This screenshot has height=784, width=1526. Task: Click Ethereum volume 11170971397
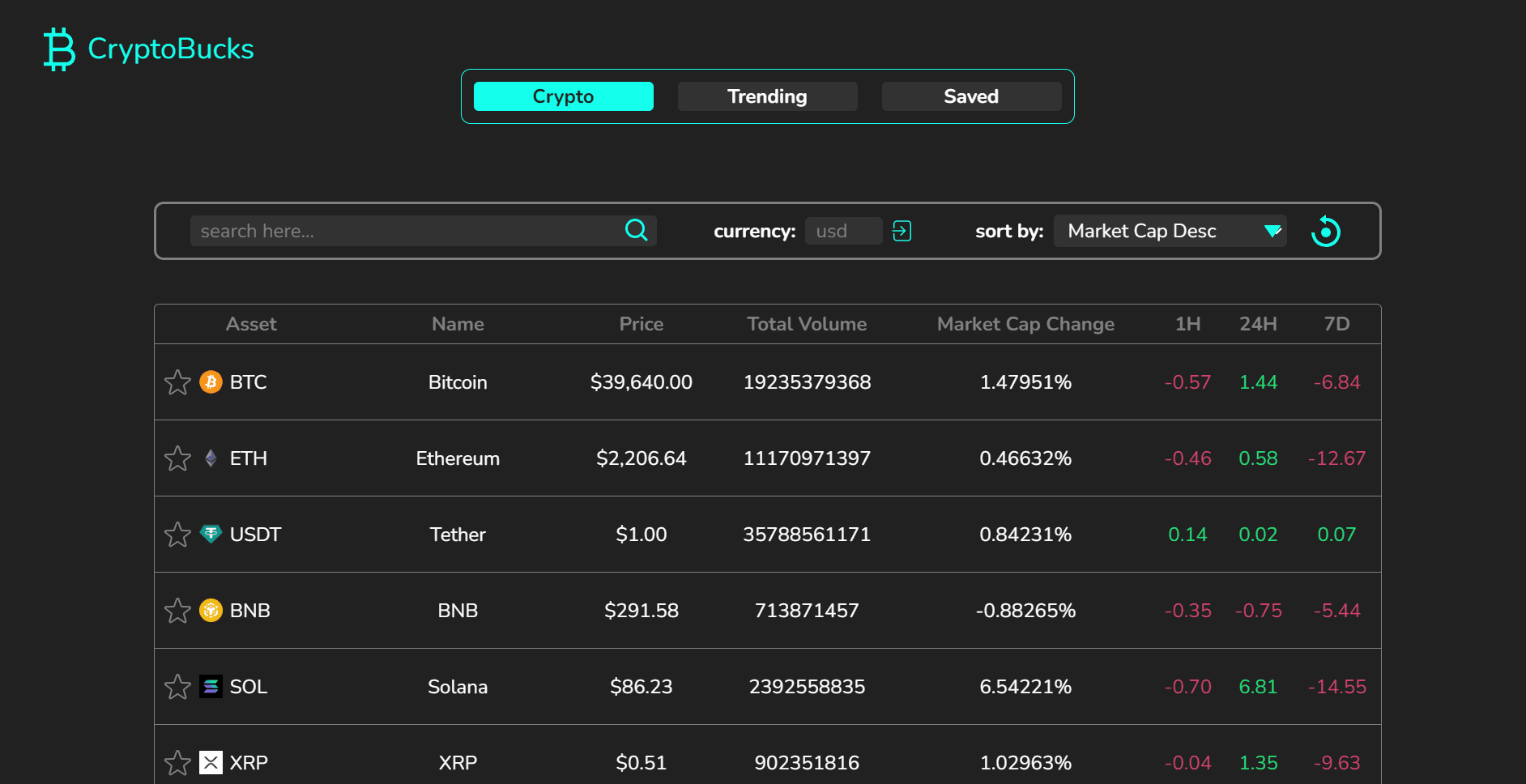click(808, 458)
